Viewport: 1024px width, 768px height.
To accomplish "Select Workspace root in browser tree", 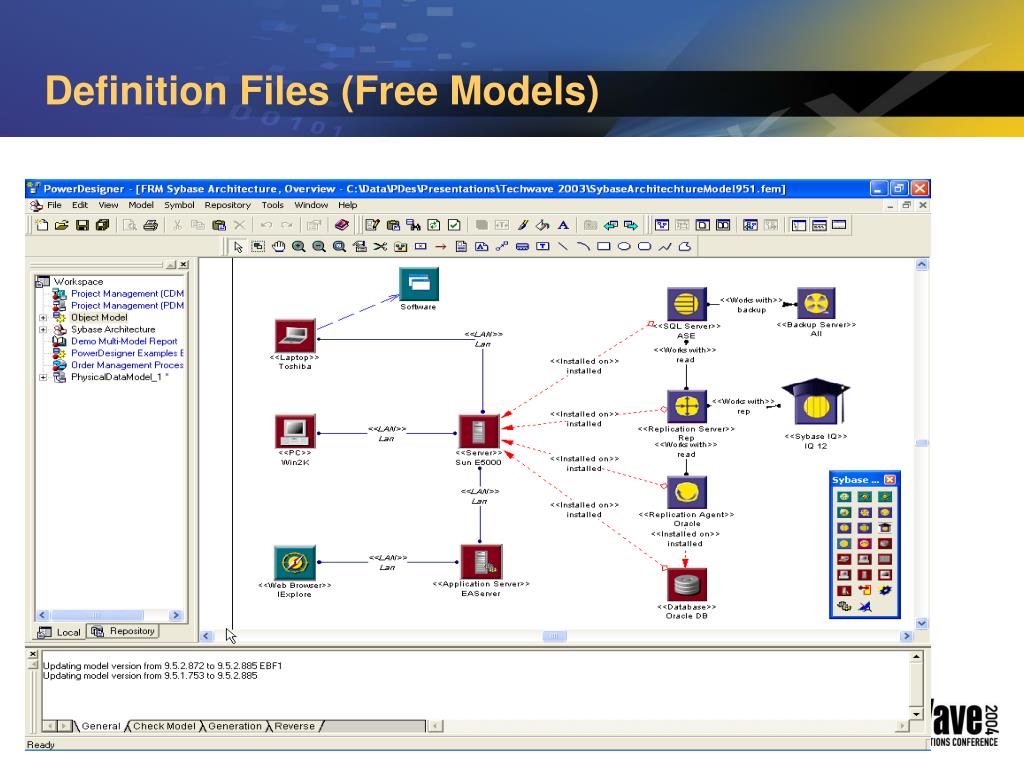I will (x=78, y=281).
